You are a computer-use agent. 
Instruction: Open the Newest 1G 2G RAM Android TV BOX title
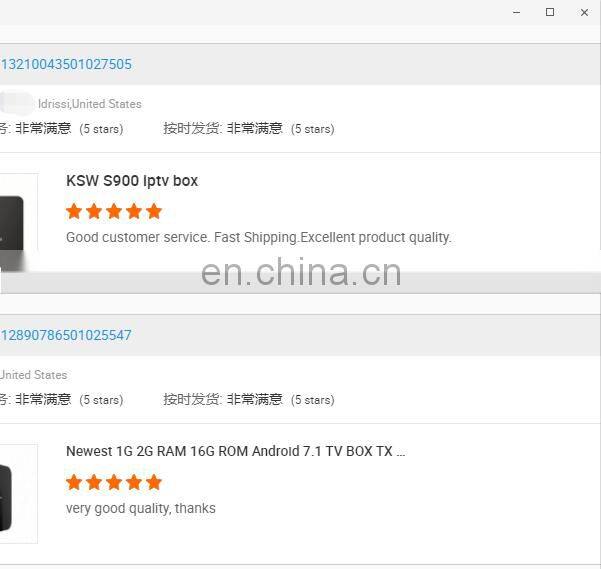coord(235,451)
